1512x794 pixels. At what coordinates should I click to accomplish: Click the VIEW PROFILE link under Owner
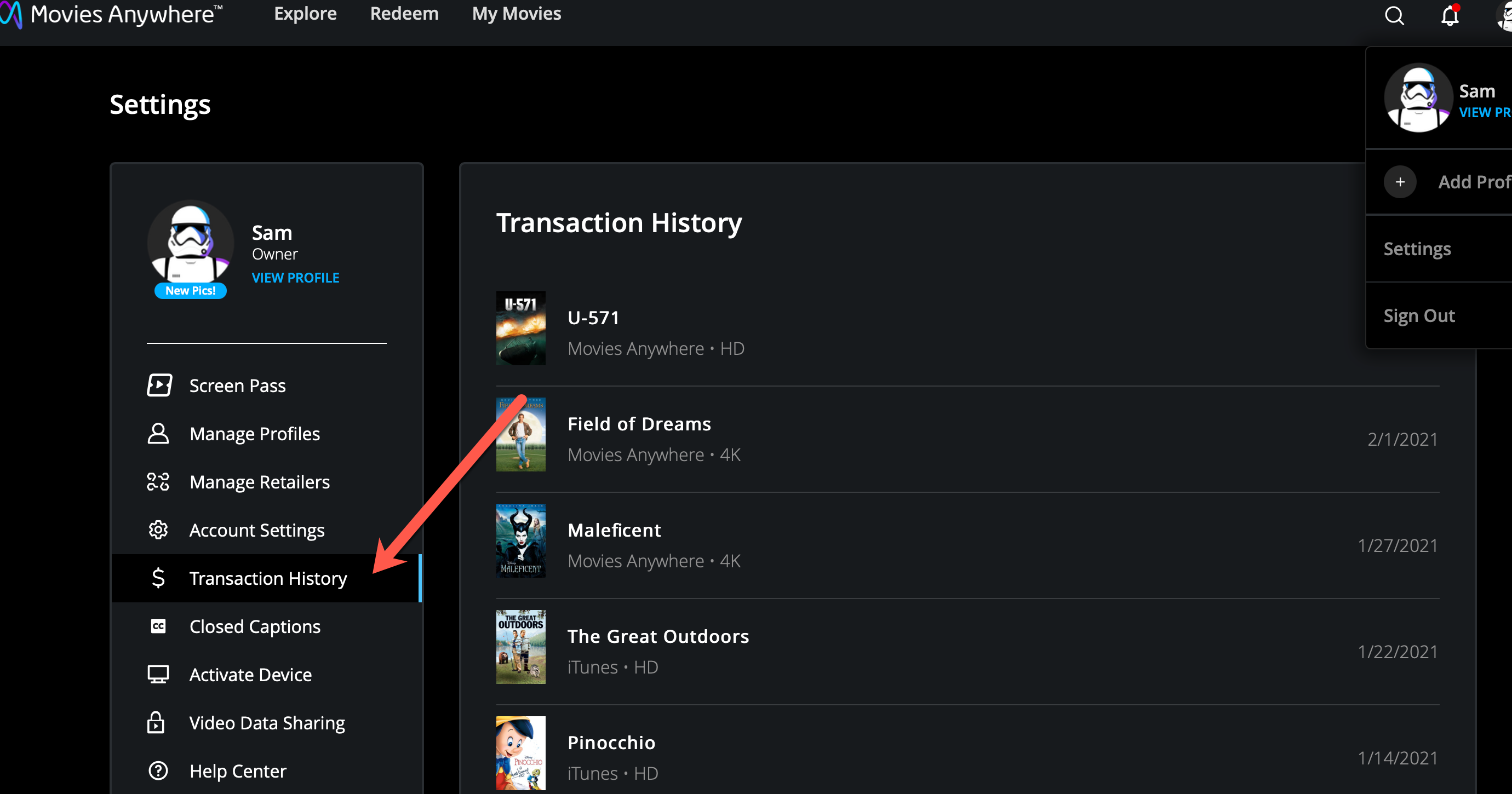tap(295, 278)
